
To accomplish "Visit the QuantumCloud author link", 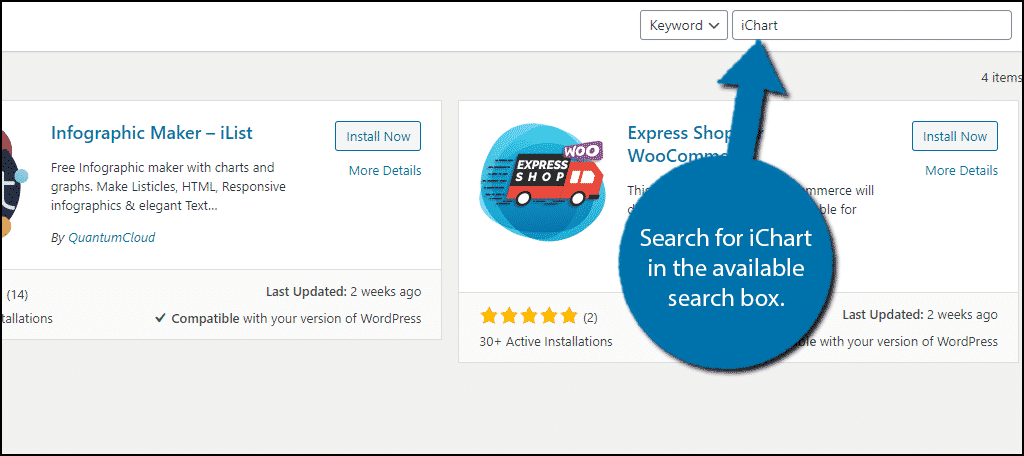I will pyautogui.click(x=112, y=238).
